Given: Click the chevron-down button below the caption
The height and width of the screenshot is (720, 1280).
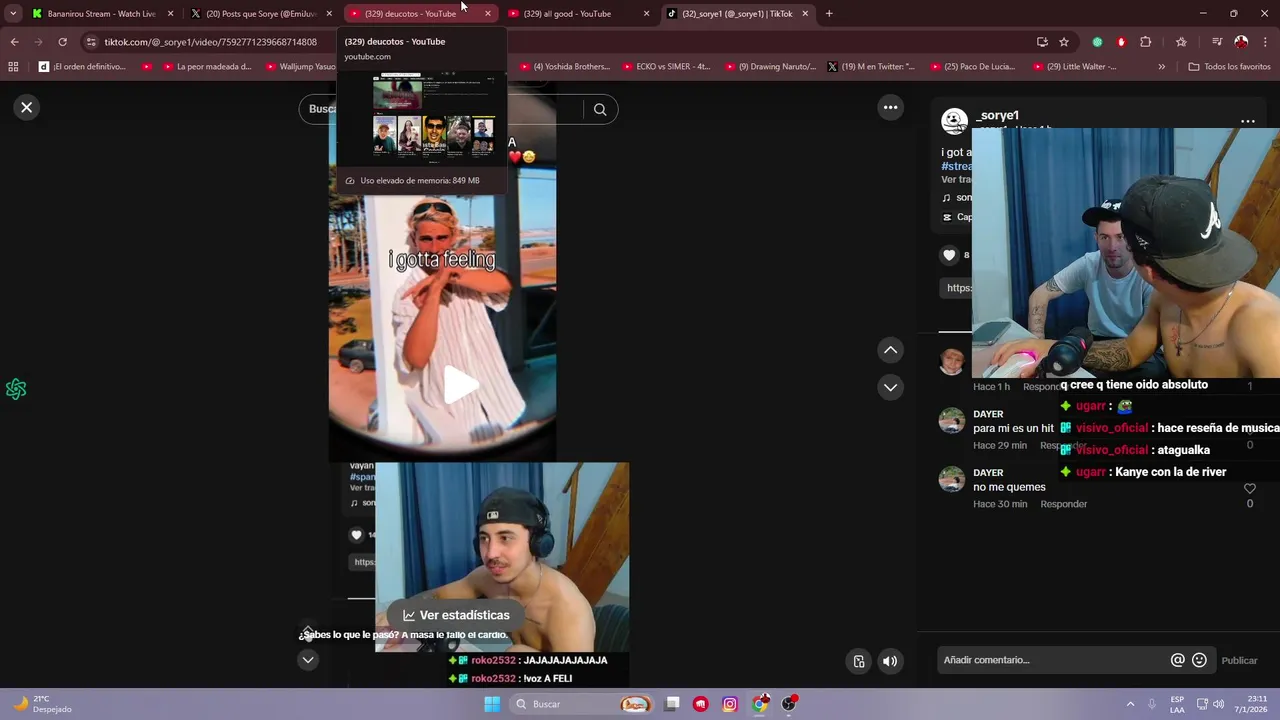Looking at the screenshot, I should pos(308,660).
